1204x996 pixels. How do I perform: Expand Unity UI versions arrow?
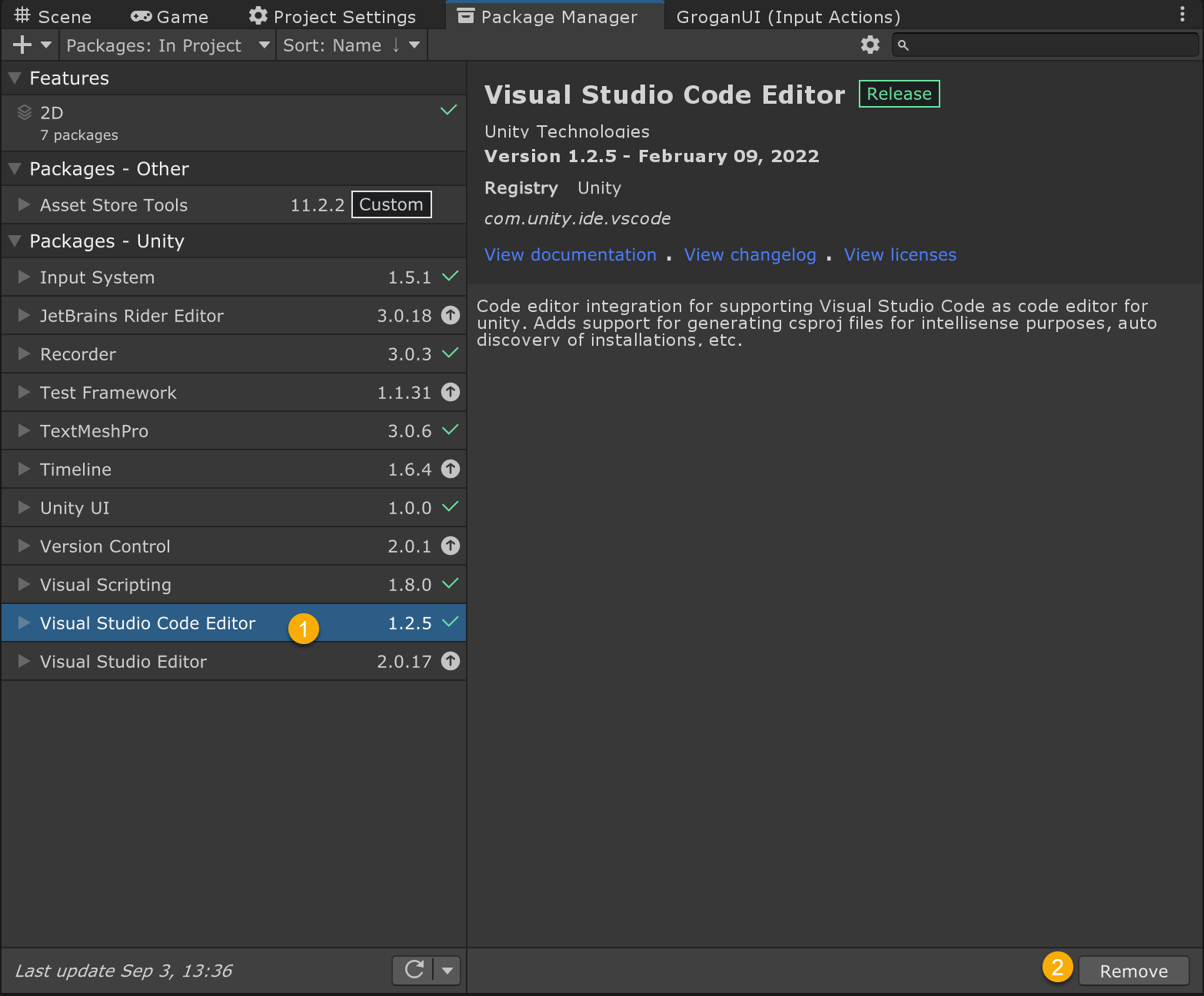(x=24, y=507)
